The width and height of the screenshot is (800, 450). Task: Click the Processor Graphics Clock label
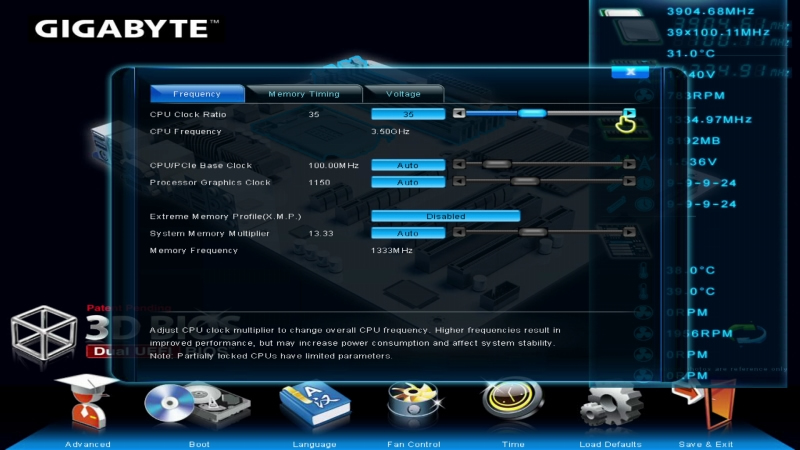210,182
